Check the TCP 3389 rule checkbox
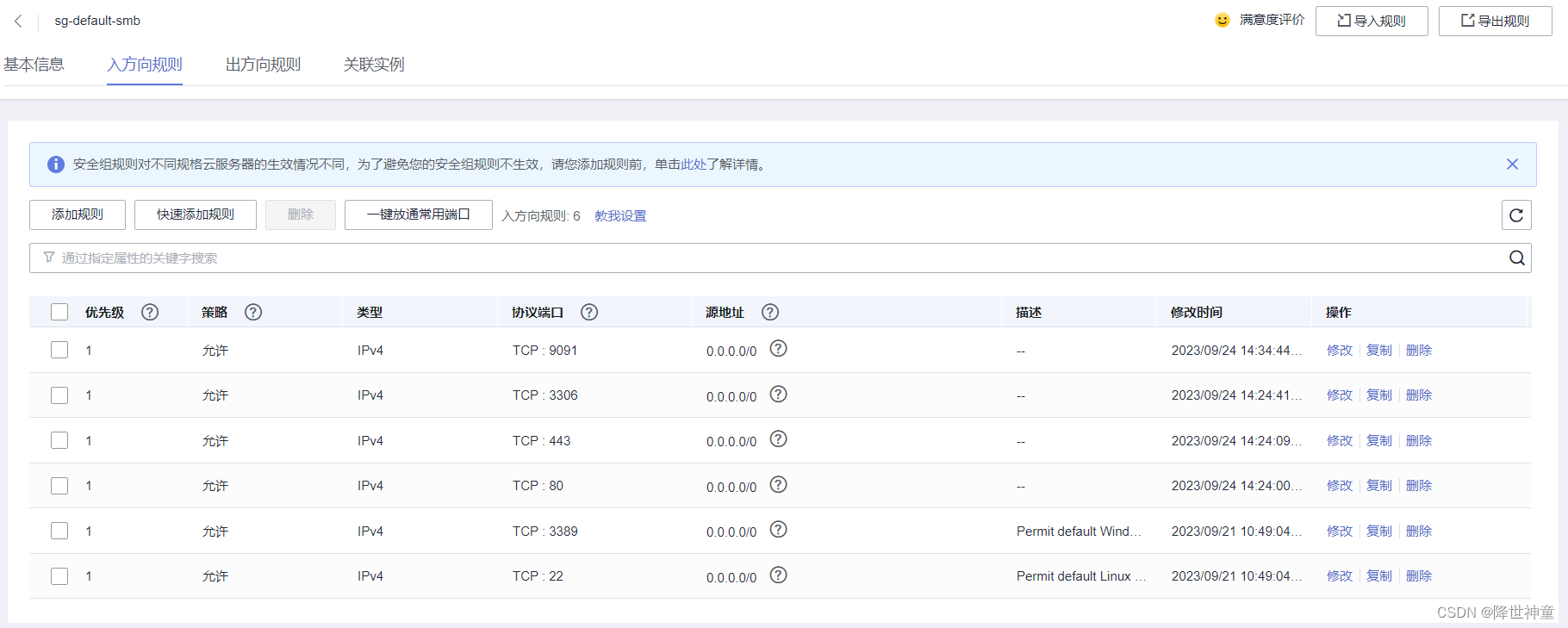Image resolution: width=1568 pixels, height=628 pixels. [59, 531]
